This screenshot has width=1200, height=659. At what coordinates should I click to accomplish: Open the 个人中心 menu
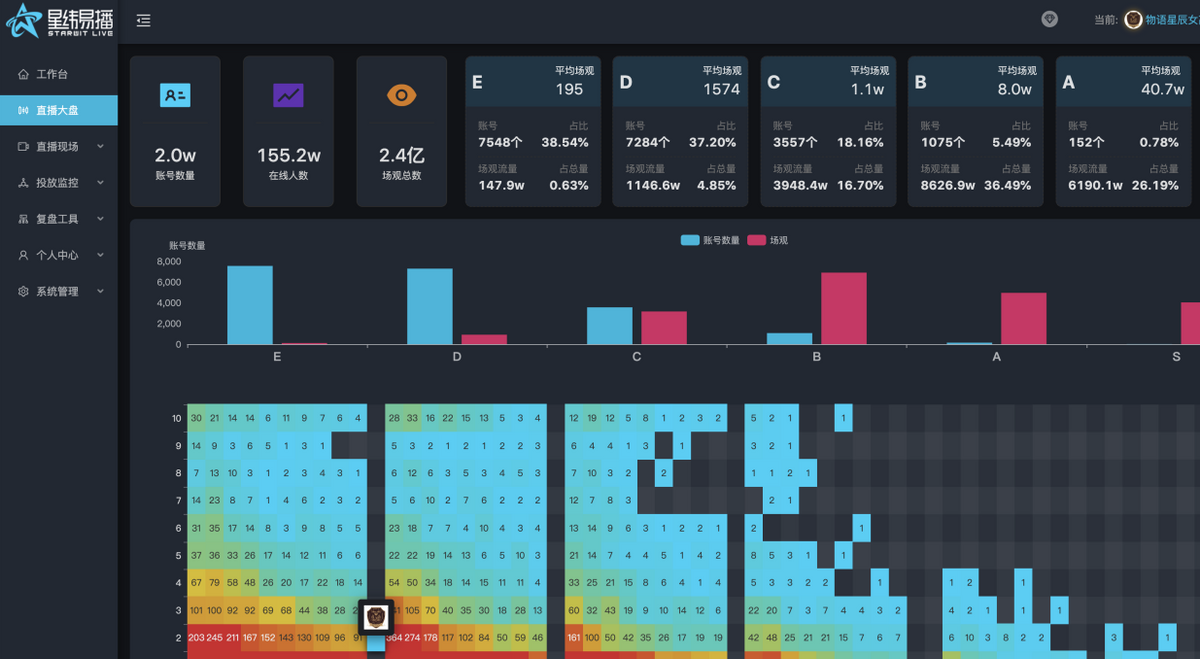point(59,255)
